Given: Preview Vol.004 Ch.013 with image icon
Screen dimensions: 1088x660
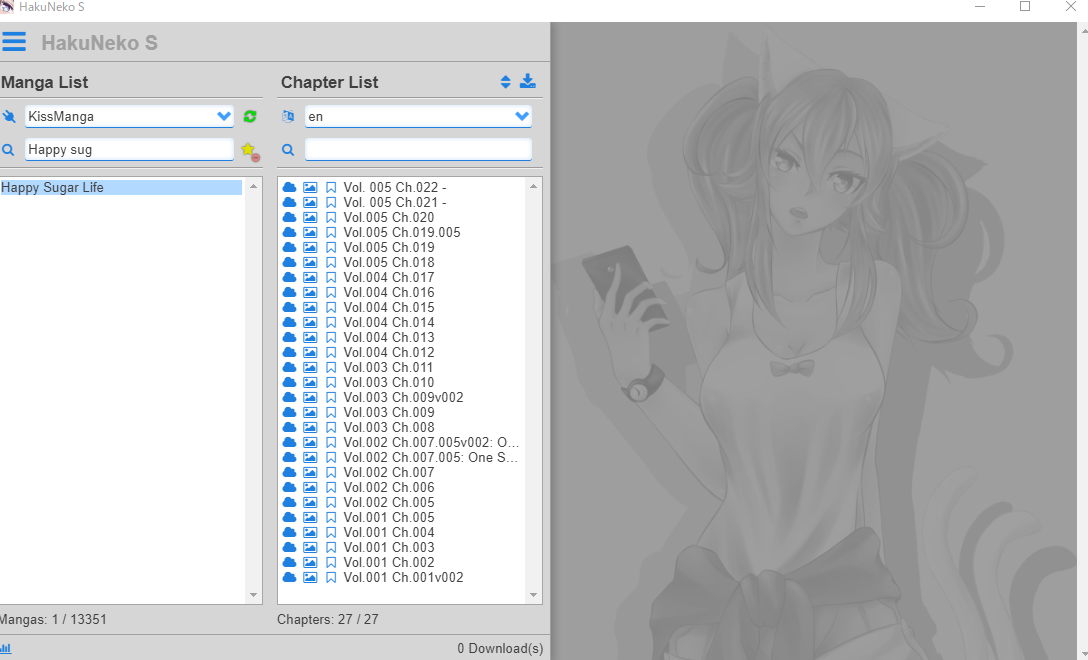Looking at the screenshot, I should (x=310, y=337).
